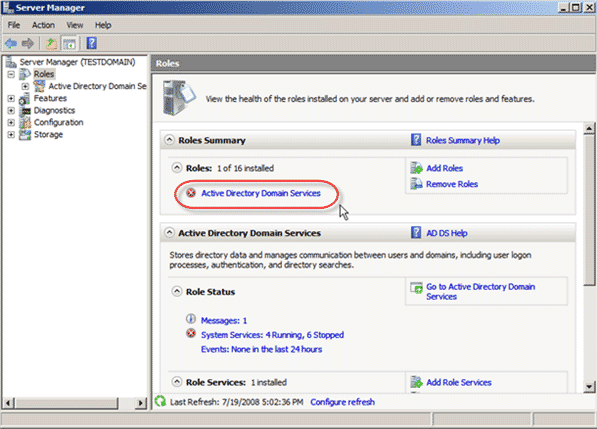Open the Help menu

pyautogui.click(x=103, y=25)
